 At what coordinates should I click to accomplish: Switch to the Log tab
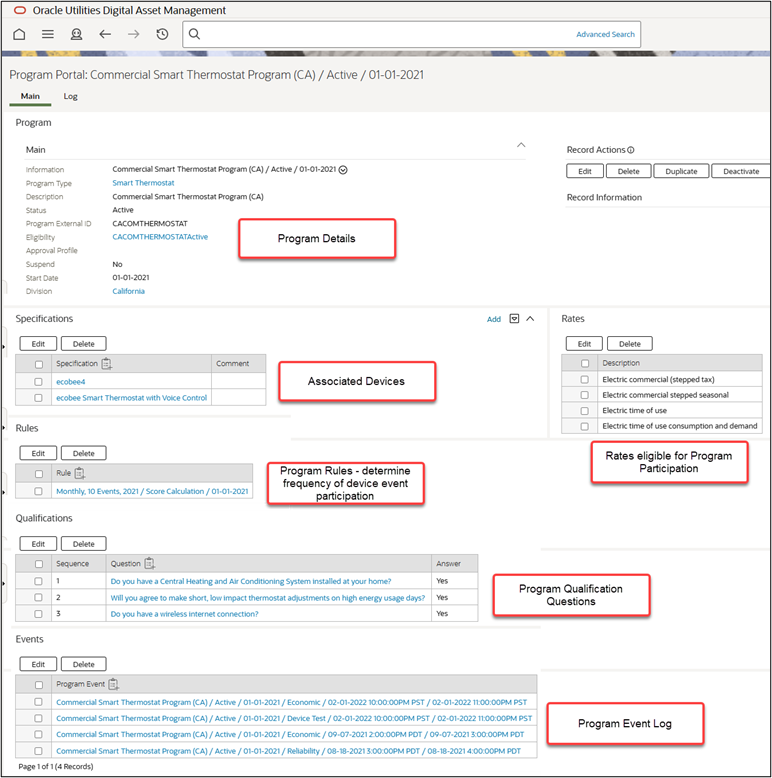70,97
